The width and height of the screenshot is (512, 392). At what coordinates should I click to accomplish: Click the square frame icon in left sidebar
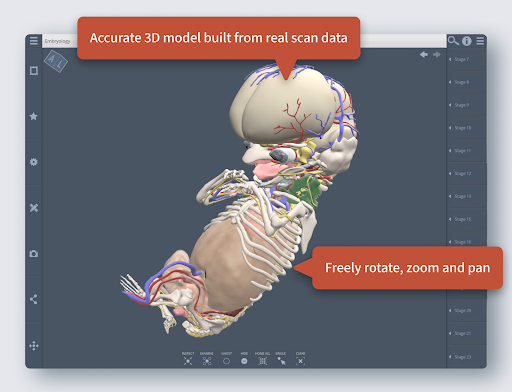(x=34, y=71)
